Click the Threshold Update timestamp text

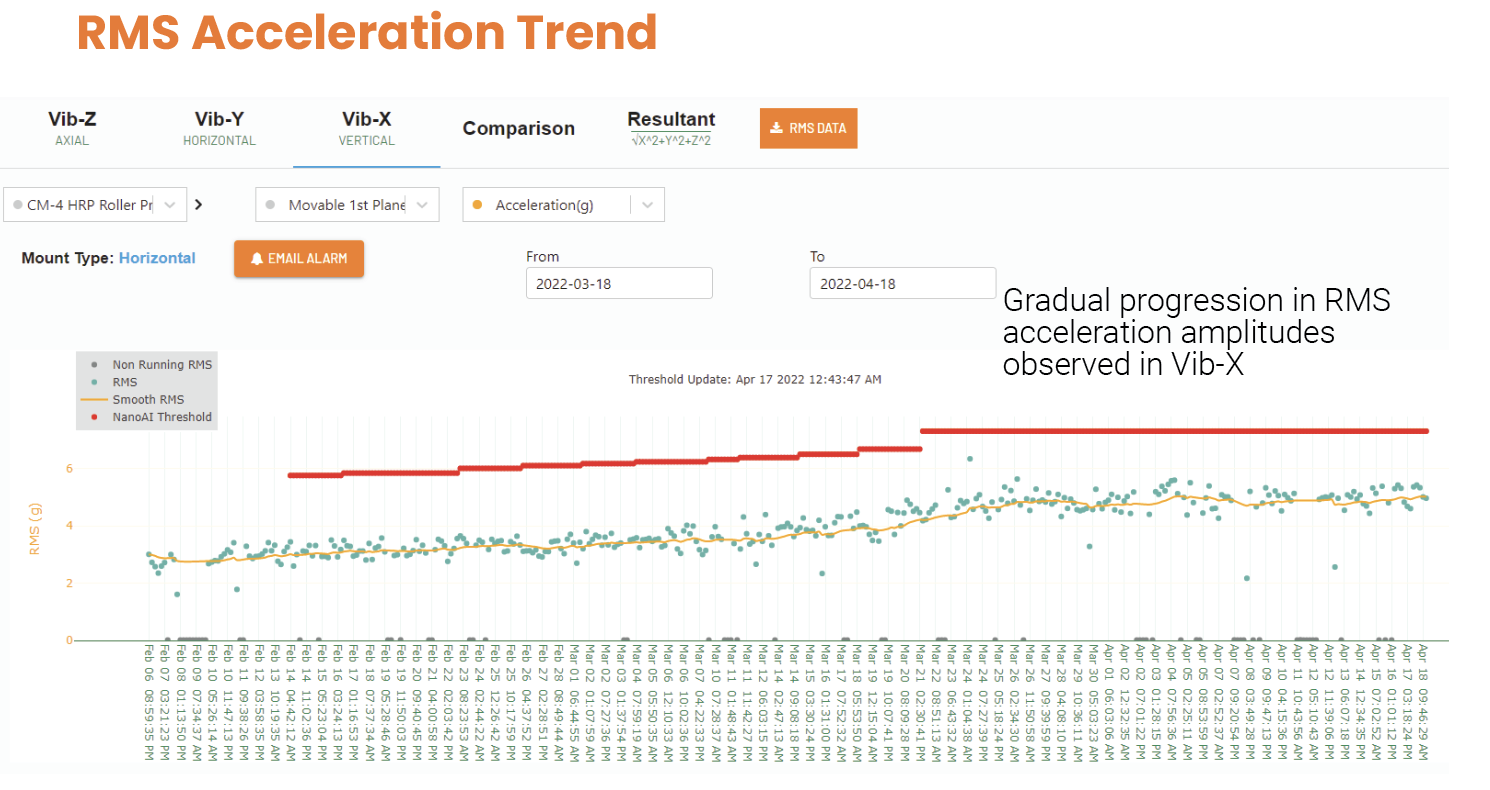click(x=754, y=379)
